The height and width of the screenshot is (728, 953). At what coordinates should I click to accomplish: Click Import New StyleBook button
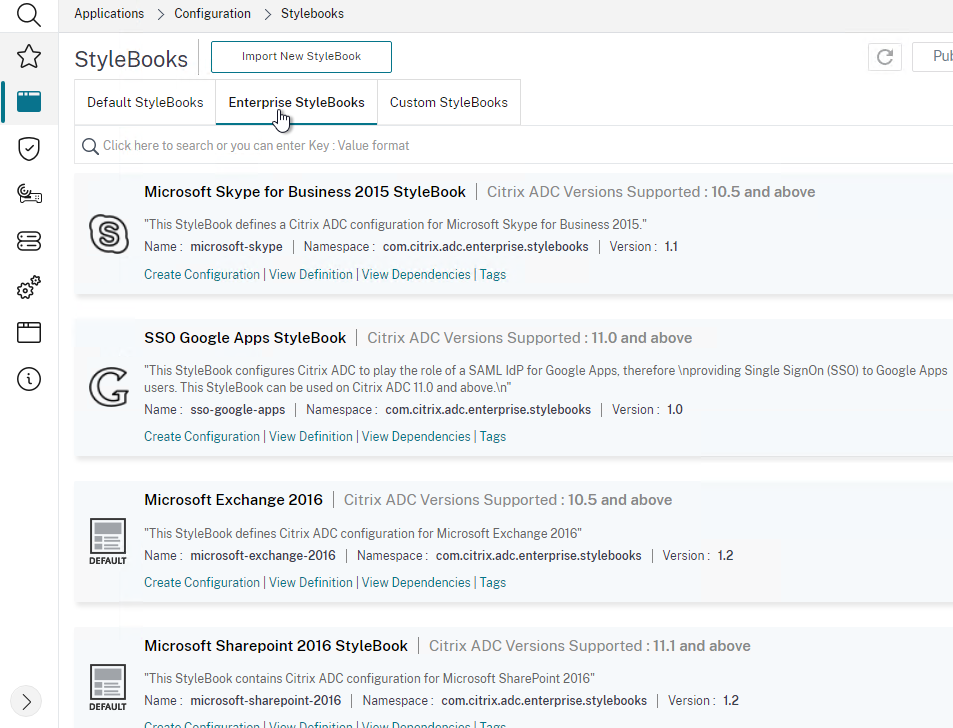[301, 57]
